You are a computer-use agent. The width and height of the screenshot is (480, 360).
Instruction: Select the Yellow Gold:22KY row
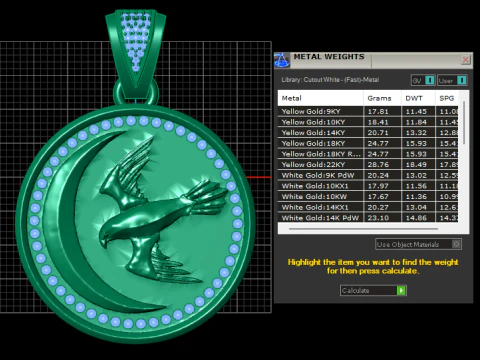(368, 165)
